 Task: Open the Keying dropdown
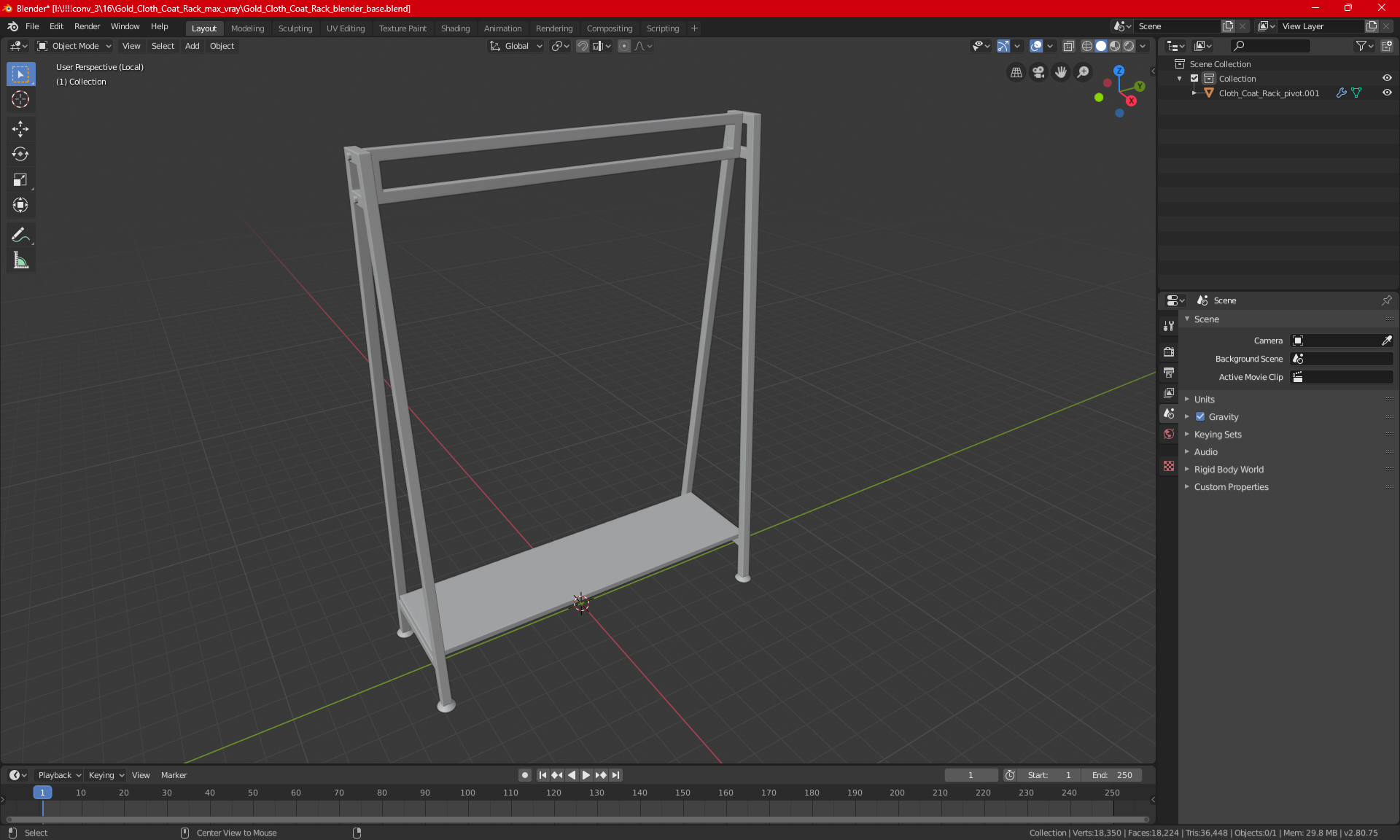coord(106,775)
